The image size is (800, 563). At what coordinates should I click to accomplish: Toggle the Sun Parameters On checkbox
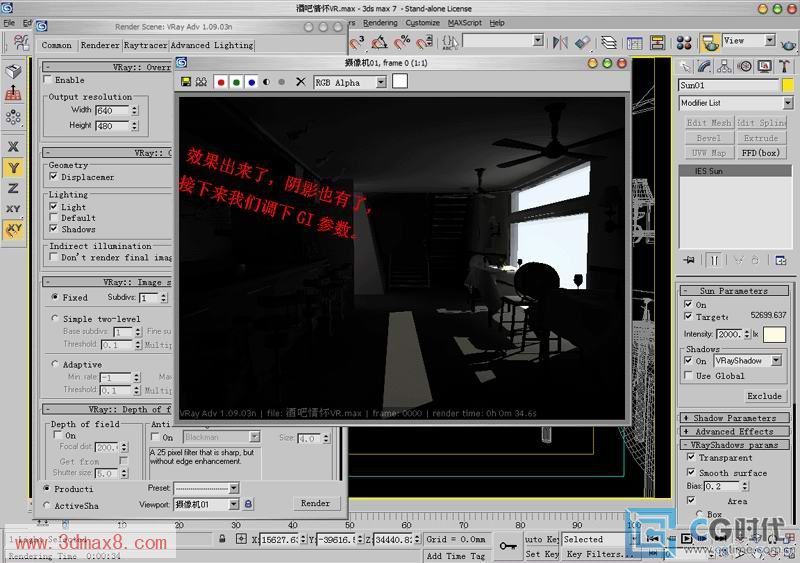coord(688,304)
